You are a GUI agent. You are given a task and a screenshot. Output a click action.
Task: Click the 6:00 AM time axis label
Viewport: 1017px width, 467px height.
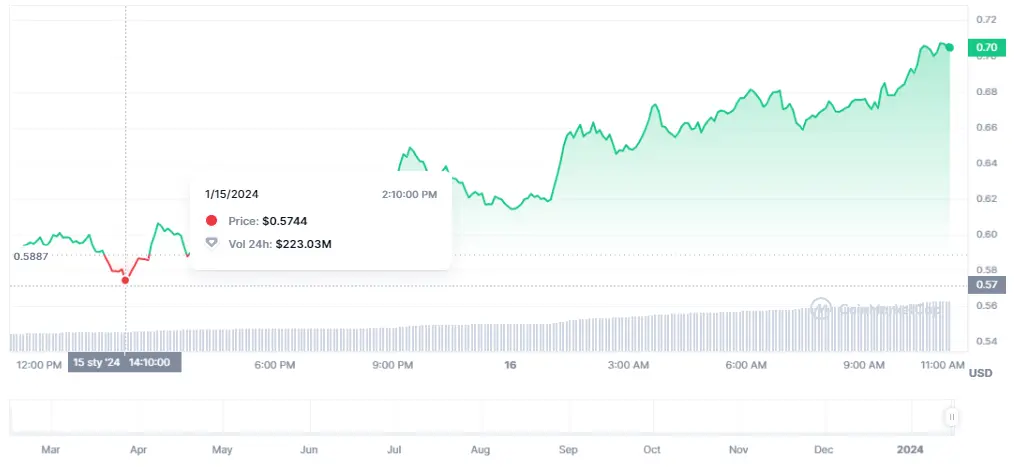click(746, 365)
